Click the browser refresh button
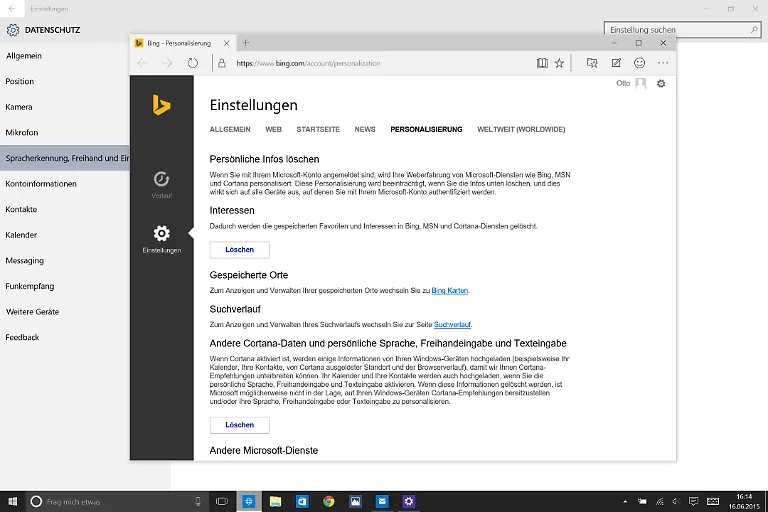 [193, 63]
